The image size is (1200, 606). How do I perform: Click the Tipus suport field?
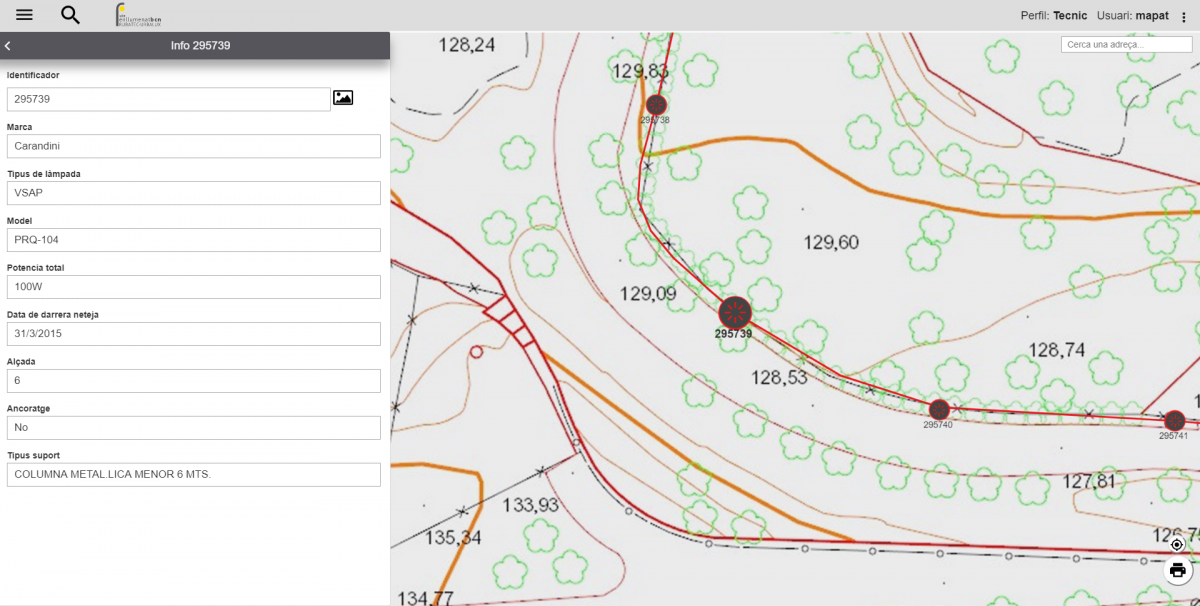193,475
